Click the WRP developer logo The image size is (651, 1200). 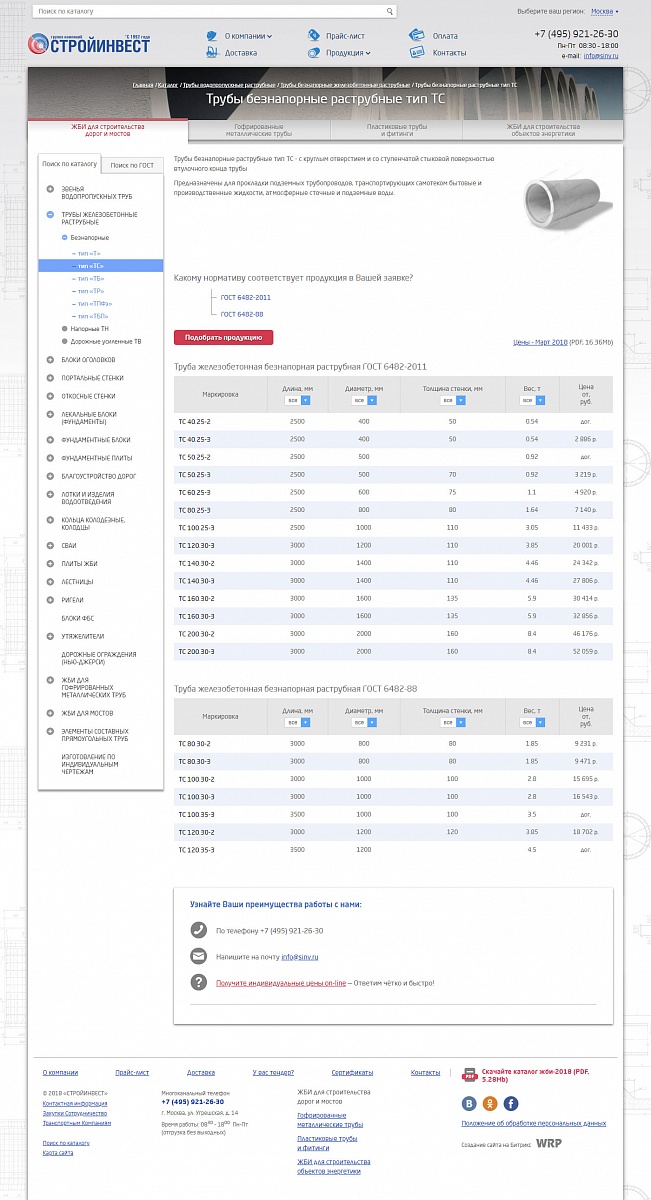[x=548, y=1142]
